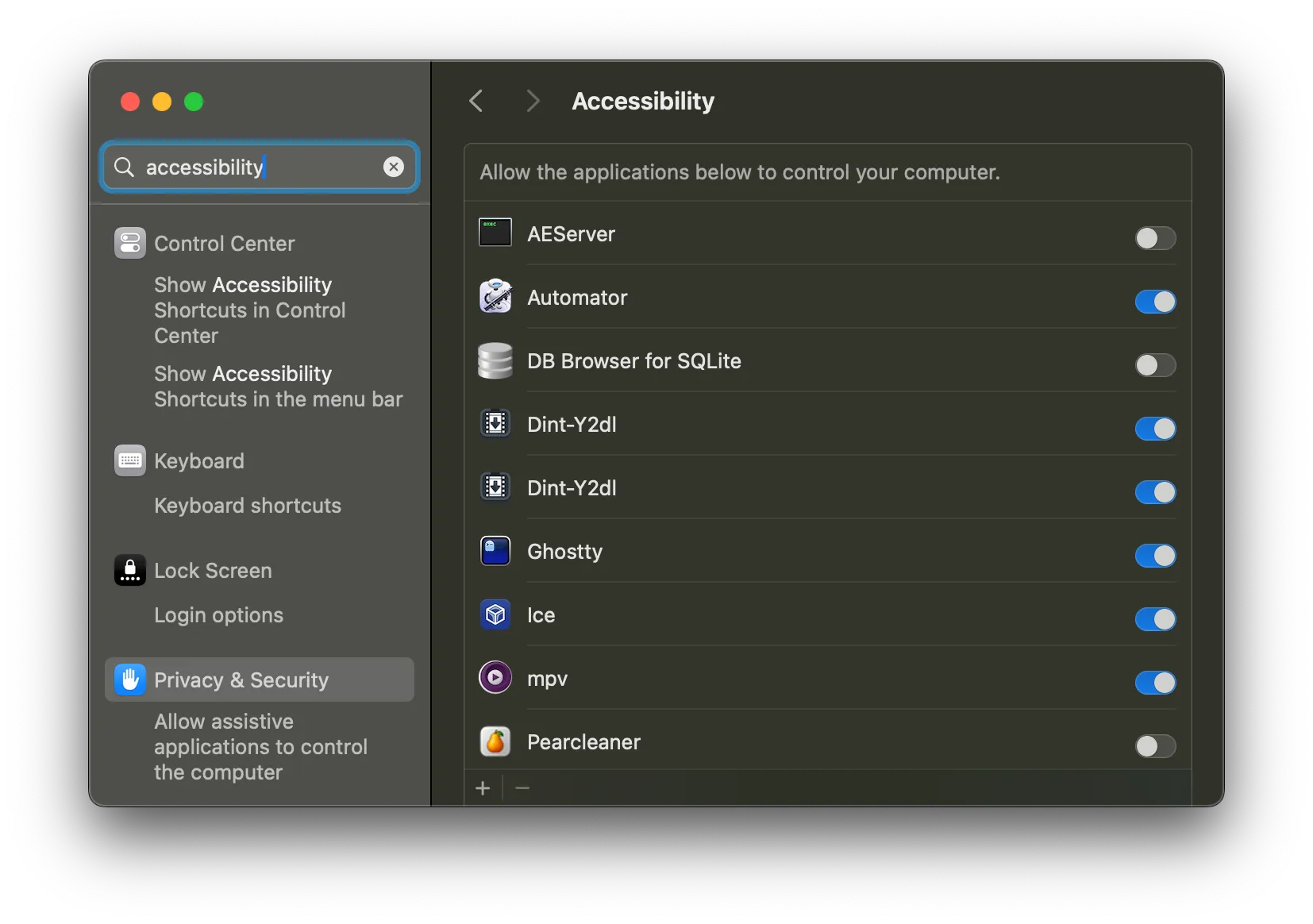Clear the accessibility search query
1313x924 pixels.
pyautogui.click(x=394, y=167)
